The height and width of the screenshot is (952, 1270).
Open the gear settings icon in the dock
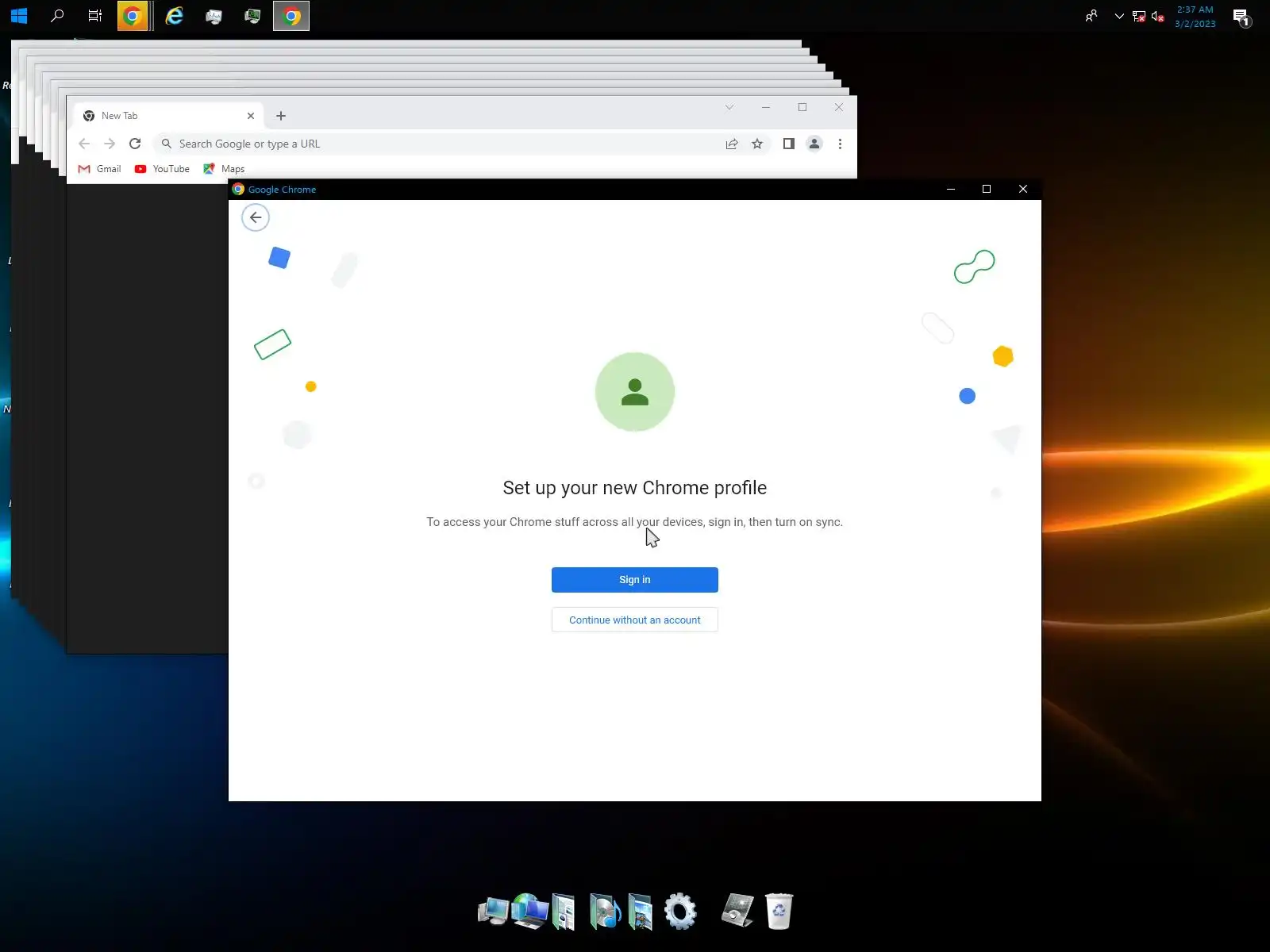pos(680,911)
